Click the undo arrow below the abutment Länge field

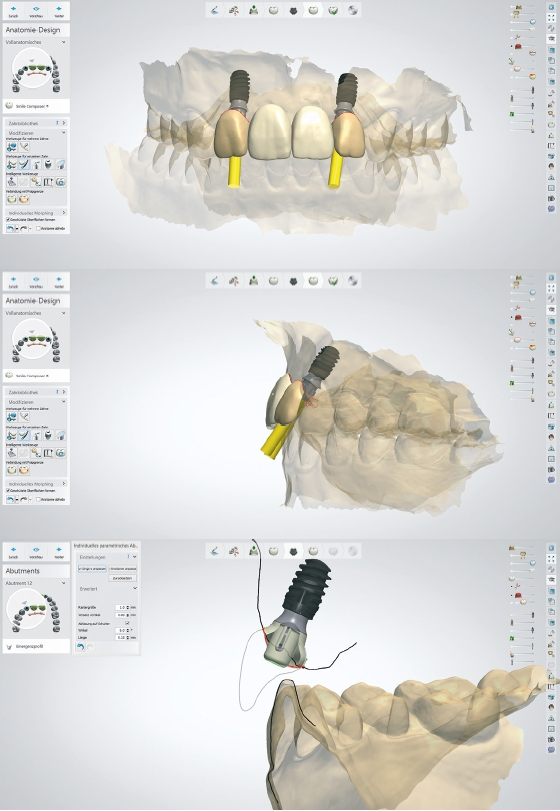click(80, 647)
